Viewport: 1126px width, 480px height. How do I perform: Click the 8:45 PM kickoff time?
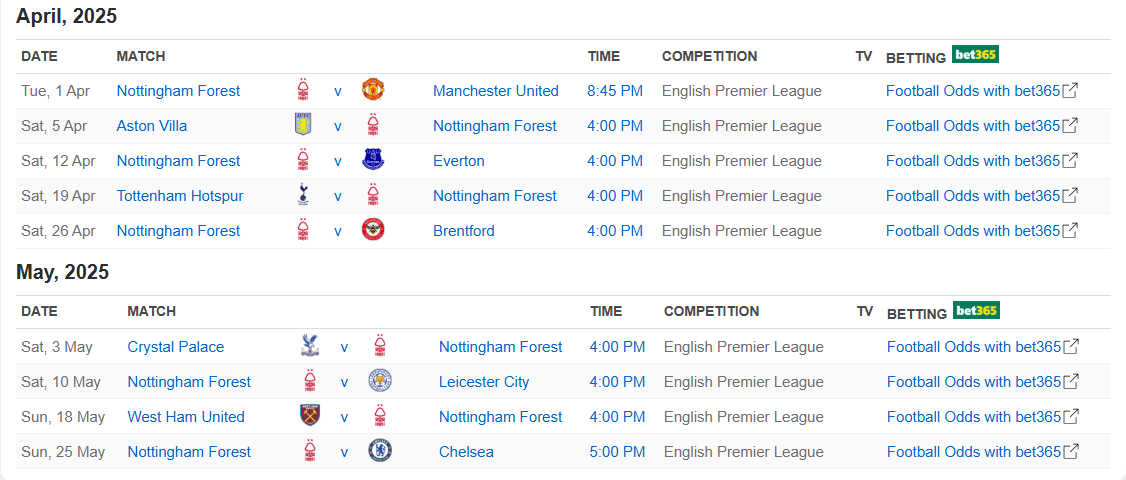pos(615,91)
